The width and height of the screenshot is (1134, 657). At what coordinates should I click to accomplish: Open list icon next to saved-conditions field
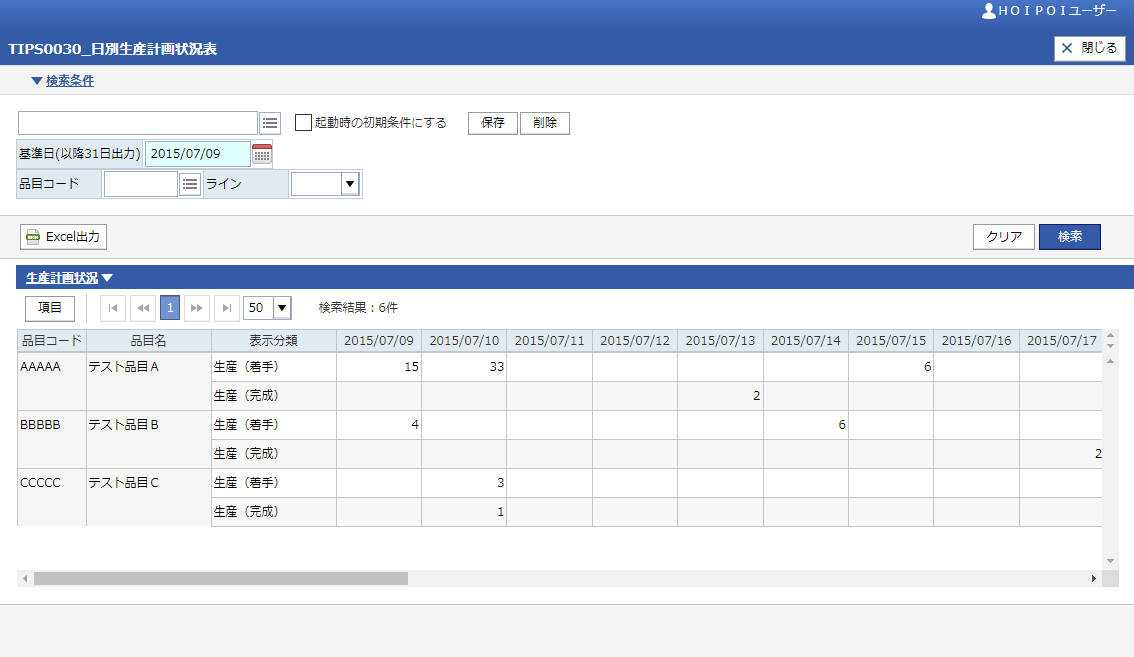(270, 123)
